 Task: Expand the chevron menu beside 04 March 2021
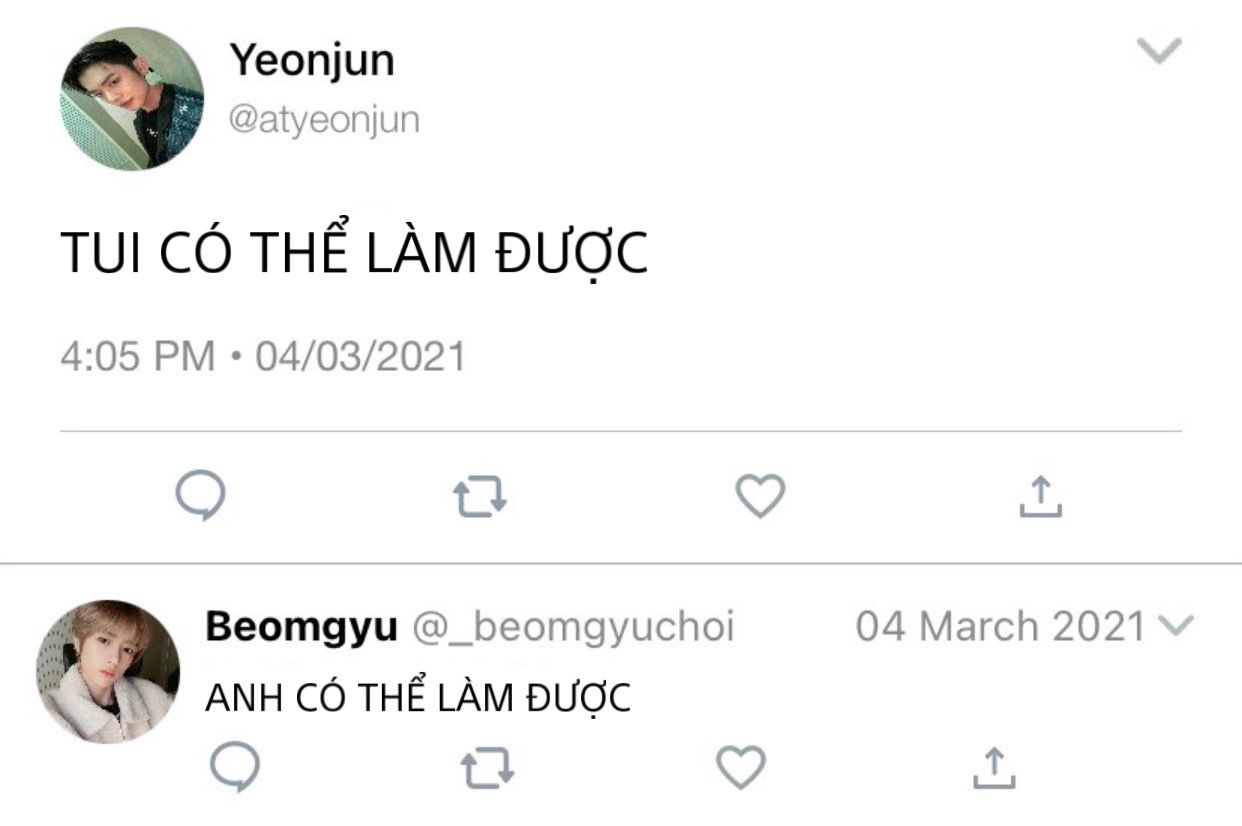click(x=1175, y=627)
